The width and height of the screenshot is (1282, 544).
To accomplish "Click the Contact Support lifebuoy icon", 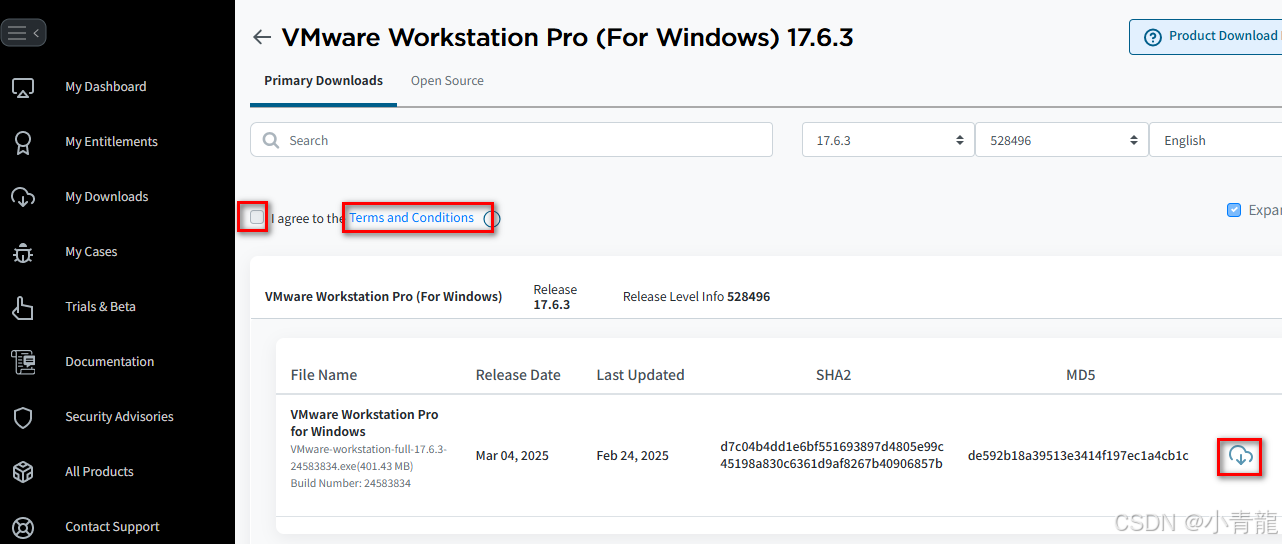I will (x=23, y=527).
